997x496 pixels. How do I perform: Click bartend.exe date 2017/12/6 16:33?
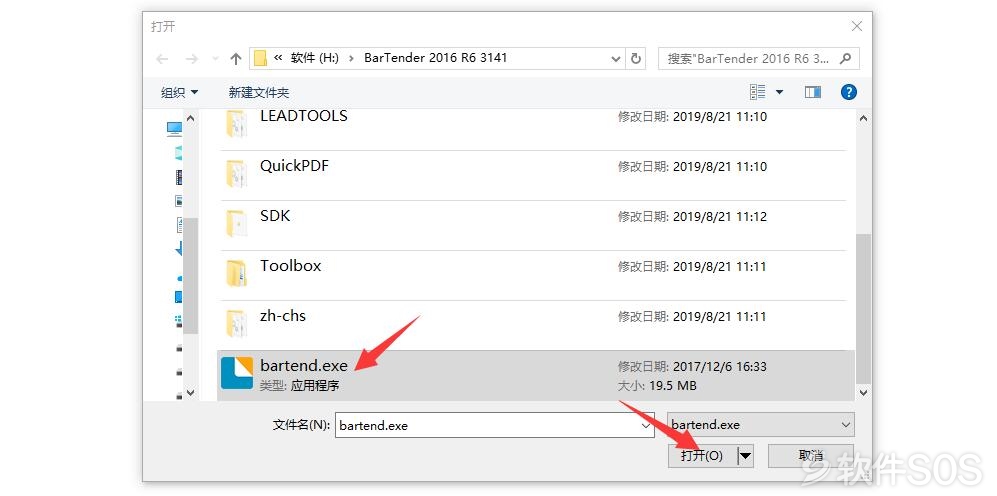720,367
